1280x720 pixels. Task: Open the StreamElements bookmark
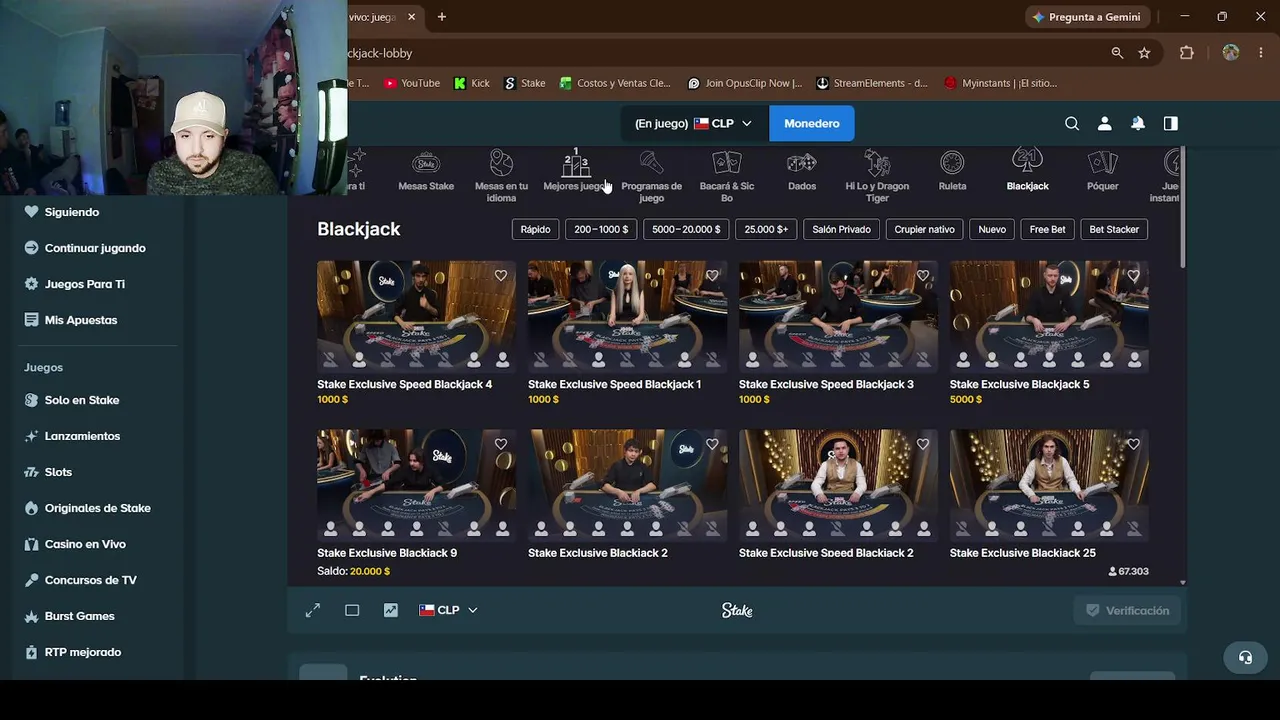[872, 83]
